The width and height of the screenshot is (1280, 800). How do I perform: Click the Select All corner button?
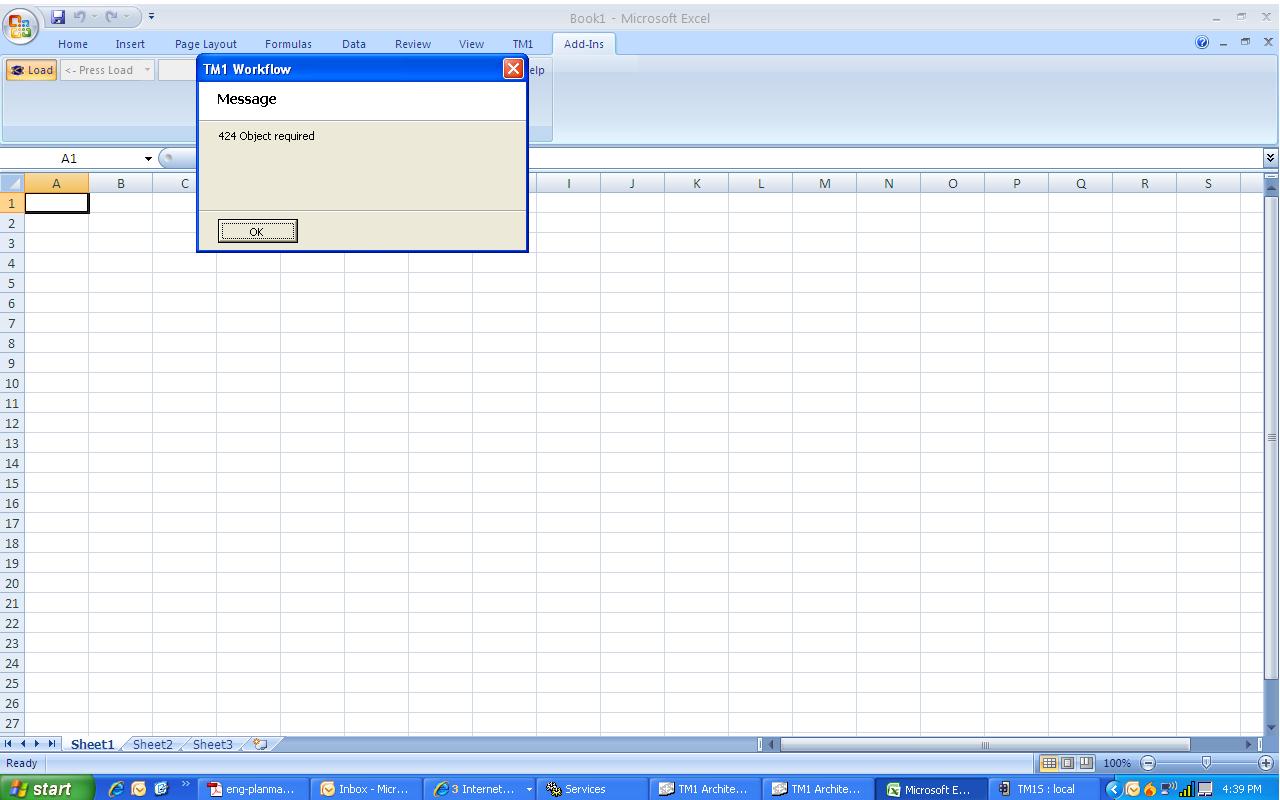pos(12,183)
